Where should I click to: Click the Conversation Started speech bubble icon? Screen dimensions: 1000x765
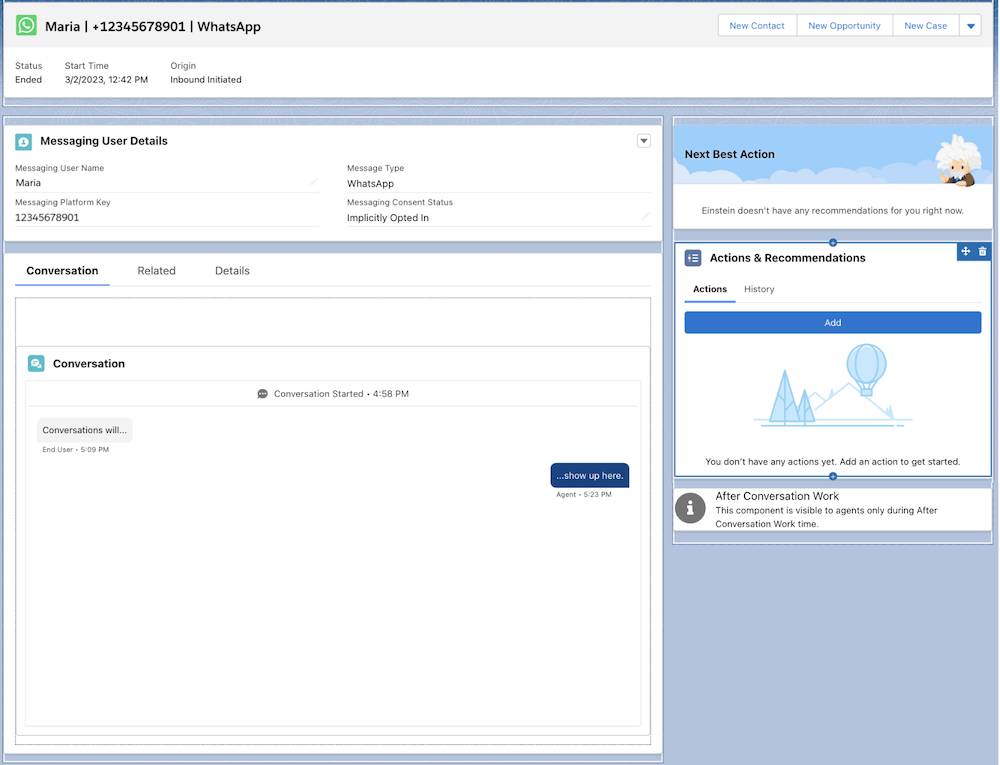[x=262, y=393]
